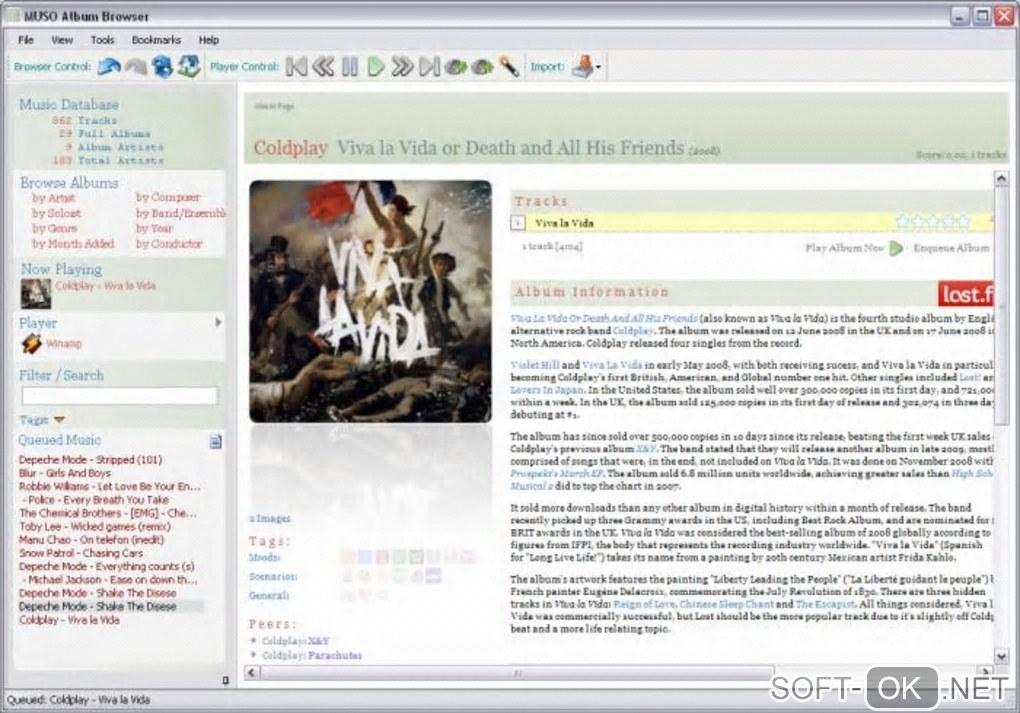Open the Help menu
1020x713 pixels.
[x=209, y=40]
